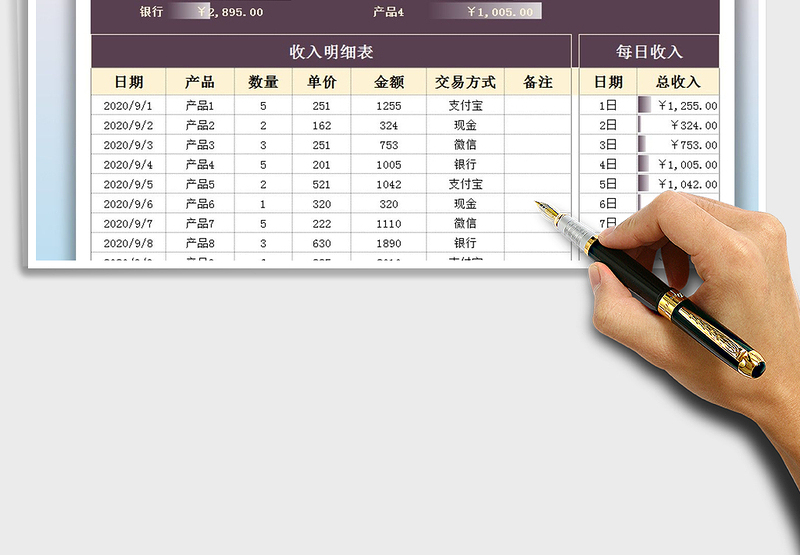Viewport: 800px width, 555px height.
Task: Click the 备注 column header
Action: pyautogui.click(x=538, y=82)
